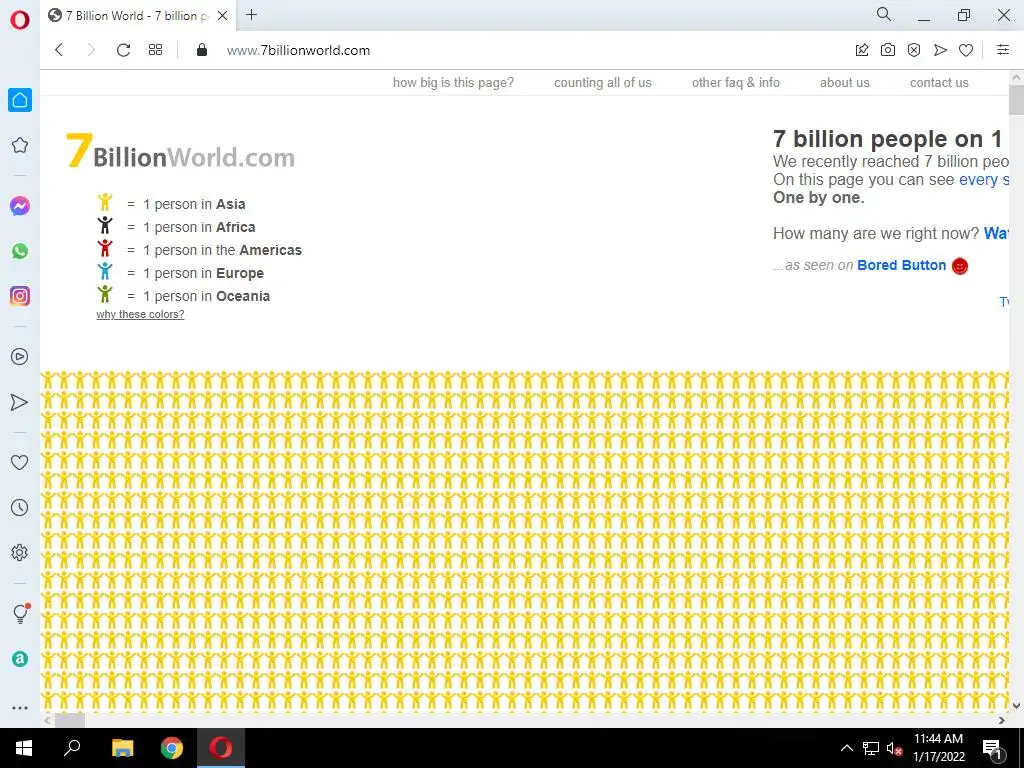Bookmark page with address bar heart
Image resolution: width=1024 pixels, height=768 pixels.
(x=966, y=50)
